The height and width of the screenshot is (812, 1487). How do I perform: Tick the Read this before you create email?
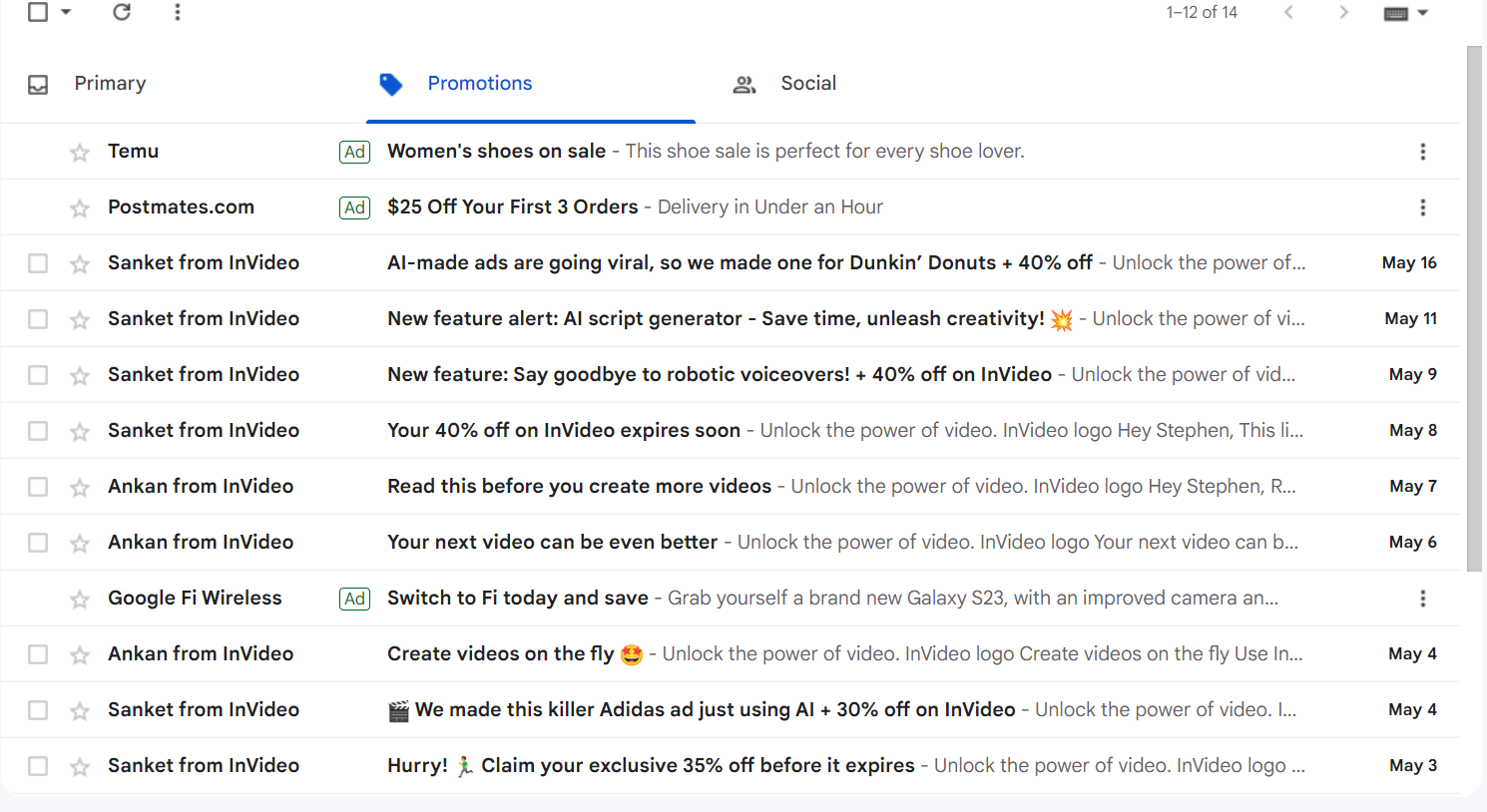click(38, 487)
